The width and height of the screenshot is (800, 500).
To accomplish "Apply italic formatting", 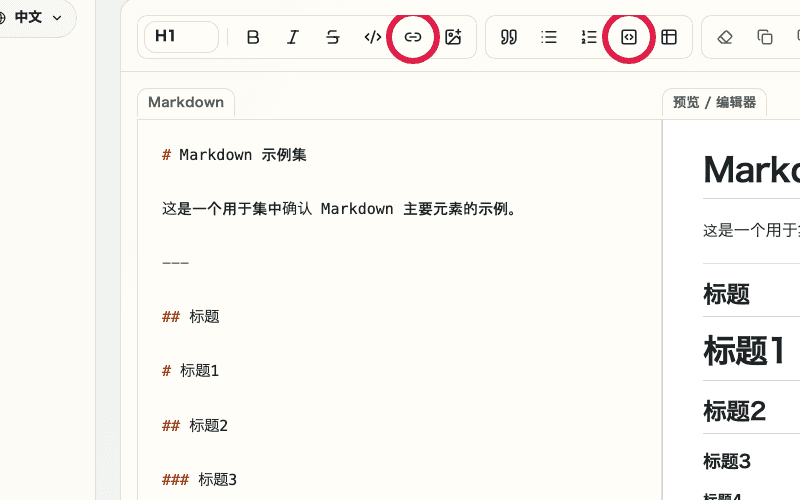I will coord(293,37).
